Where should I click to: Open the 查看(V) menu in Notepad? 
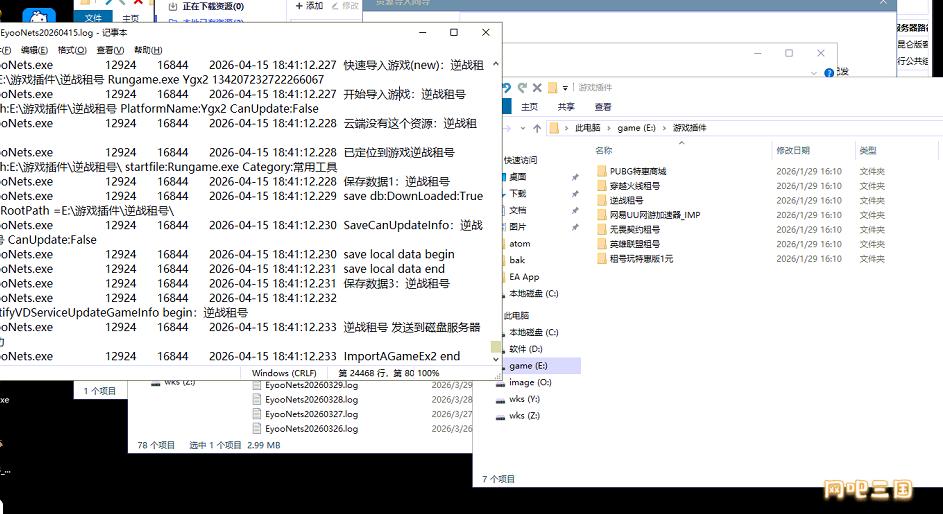point(110,50)
